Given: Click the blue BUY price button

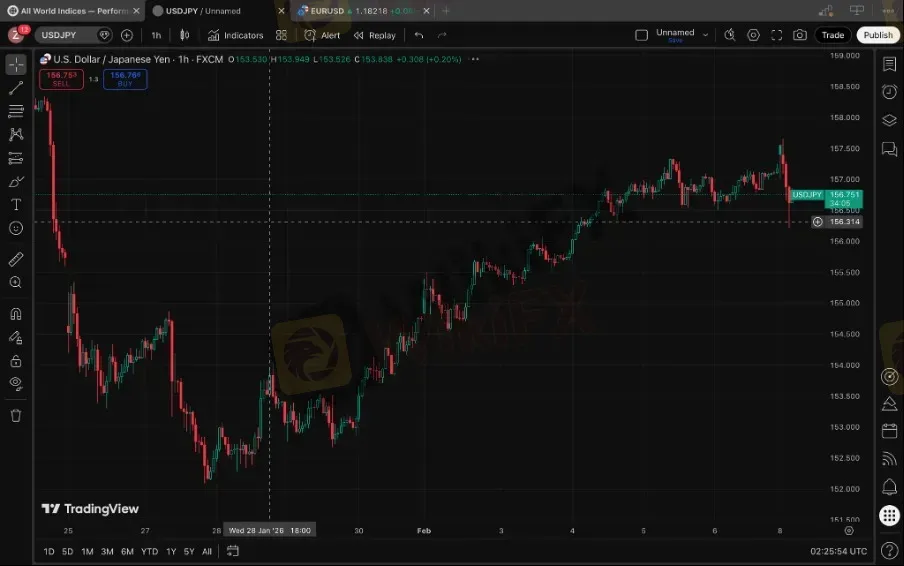Looking at the screenshot, I should (x=125, y=79).
